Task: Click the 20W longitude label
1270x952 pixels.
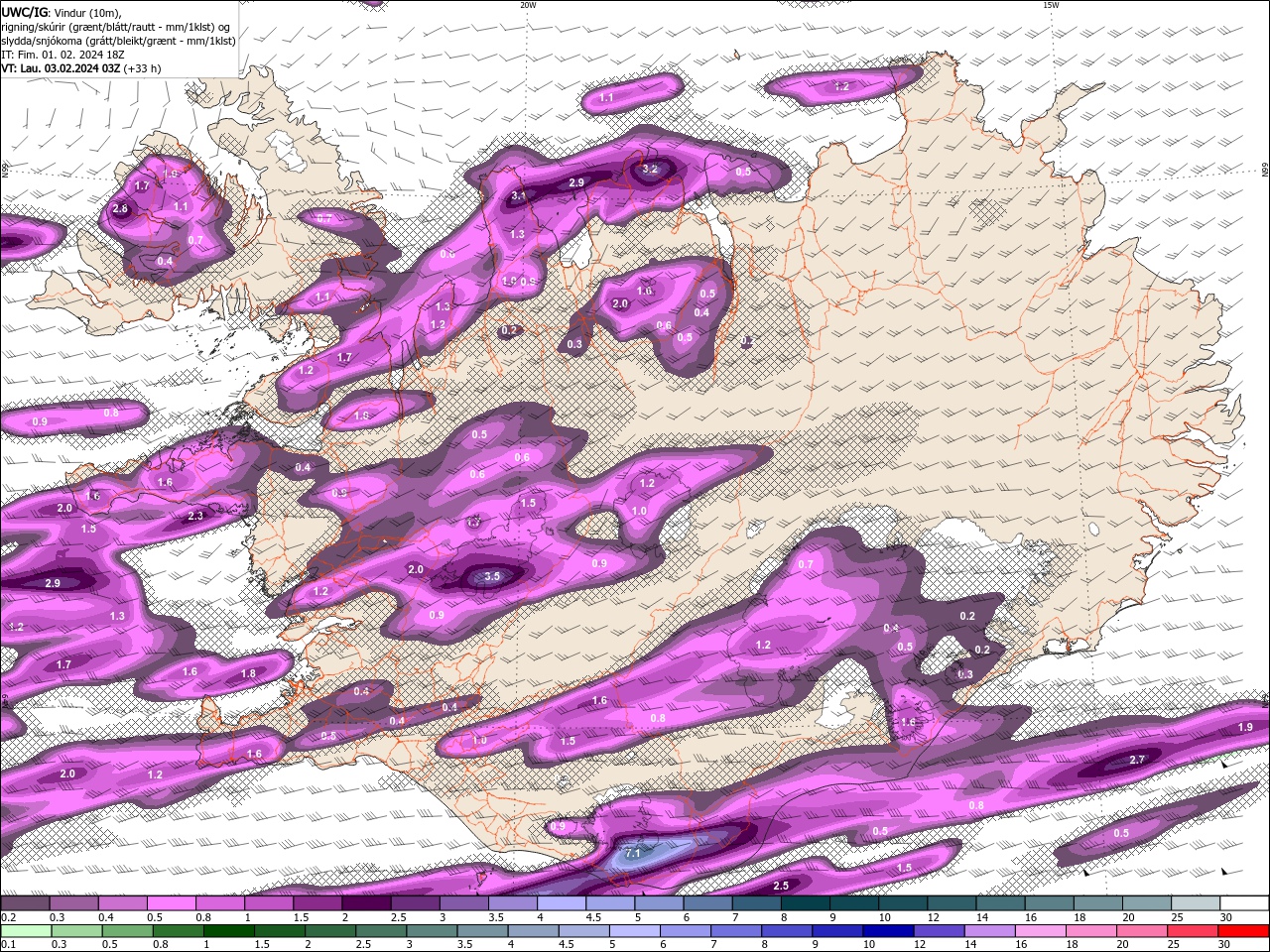Action: [528, 5]
